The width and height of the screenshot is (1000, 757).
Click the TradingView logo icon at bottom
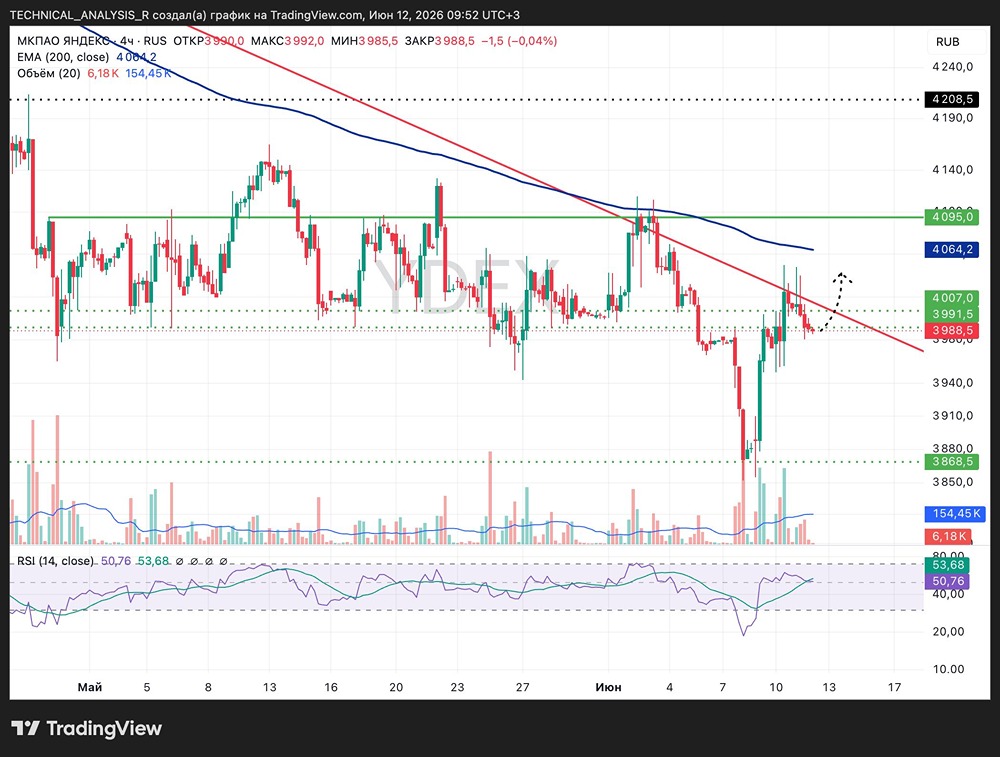(x=26, y=728)
